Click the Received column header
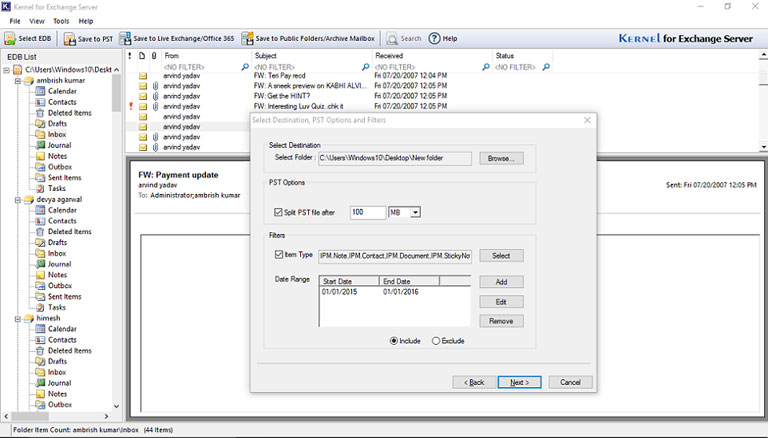The width and height of the screenshot is (768, 438). point(432,56)
